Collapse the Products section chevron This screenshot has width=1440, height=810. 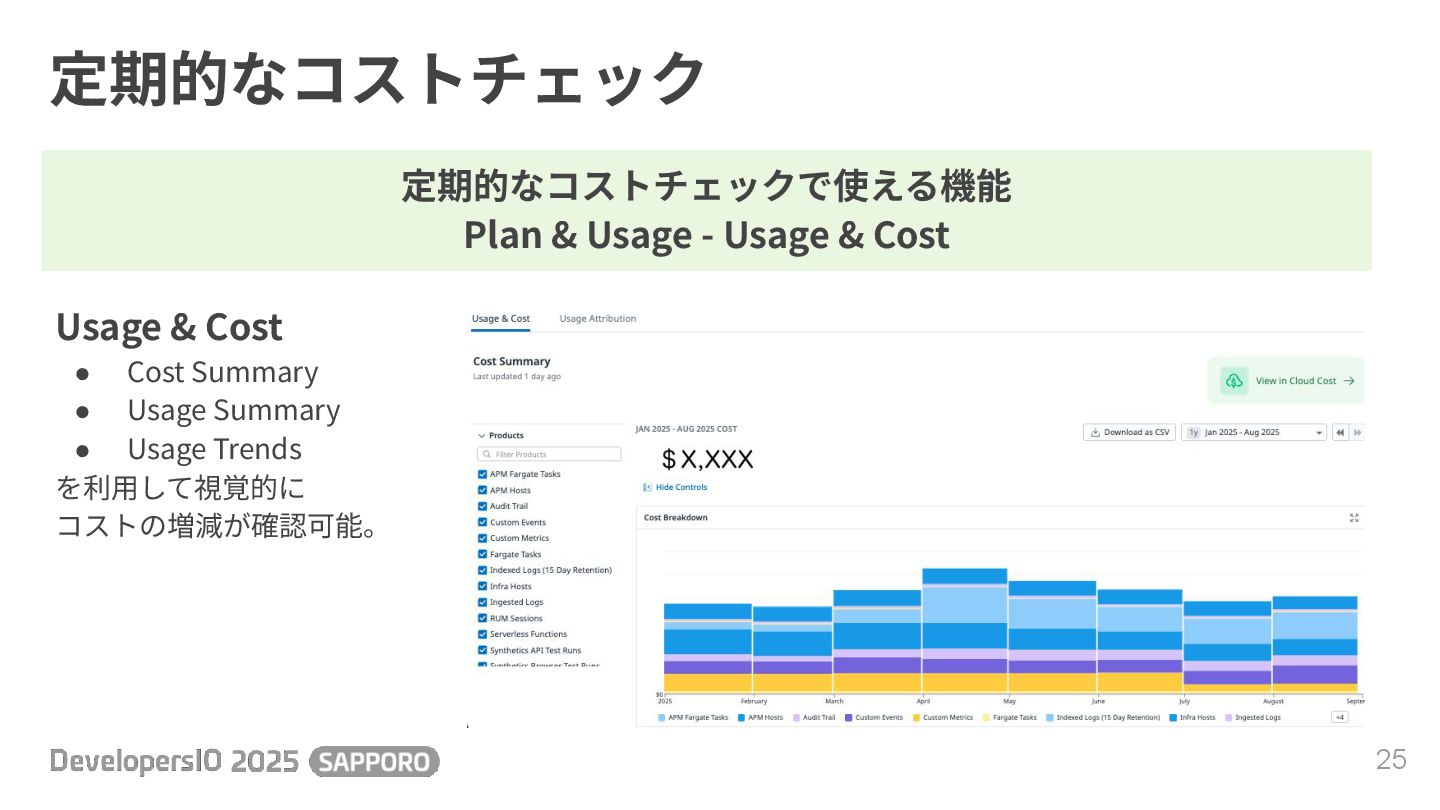tap(481, 436)
